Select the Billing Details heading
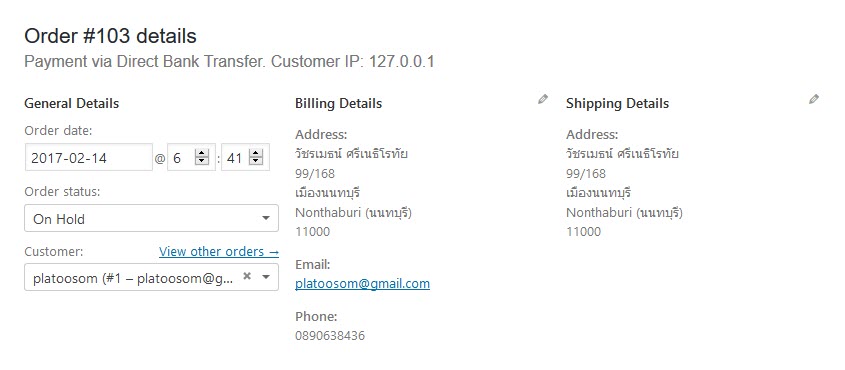Viewport: 845px width, 370px height. point(338,103)
